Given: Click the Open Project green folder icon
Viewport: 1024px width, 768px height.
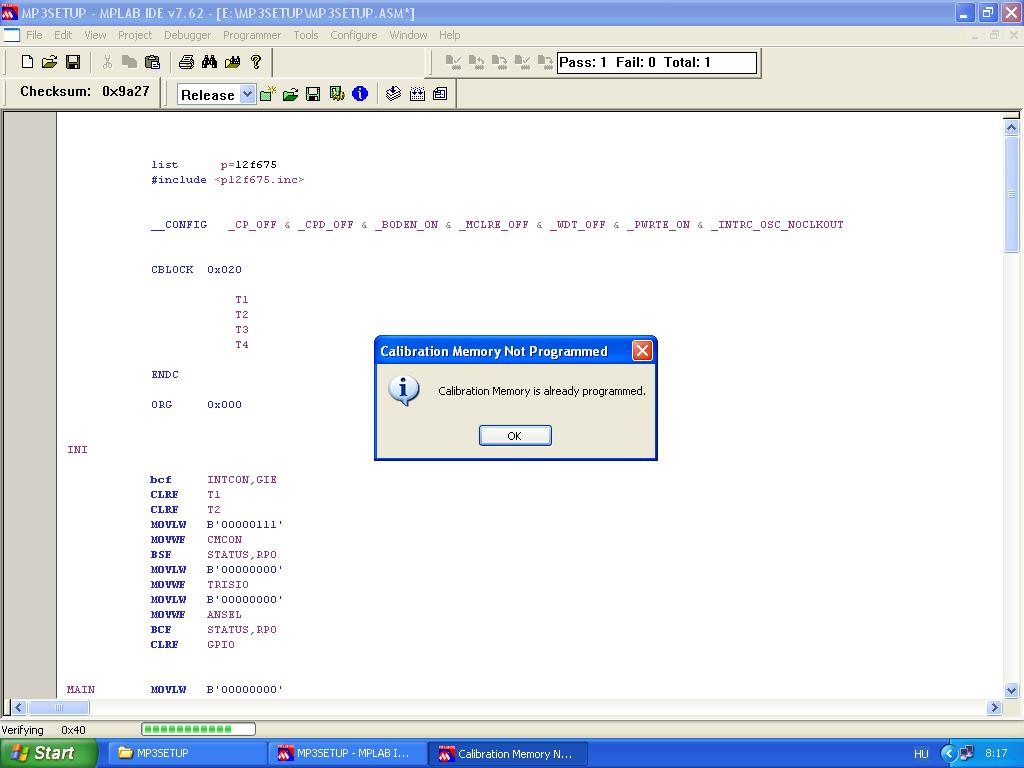Looking at the screenshot, I should pyautogui.click(x=291, y=94).
